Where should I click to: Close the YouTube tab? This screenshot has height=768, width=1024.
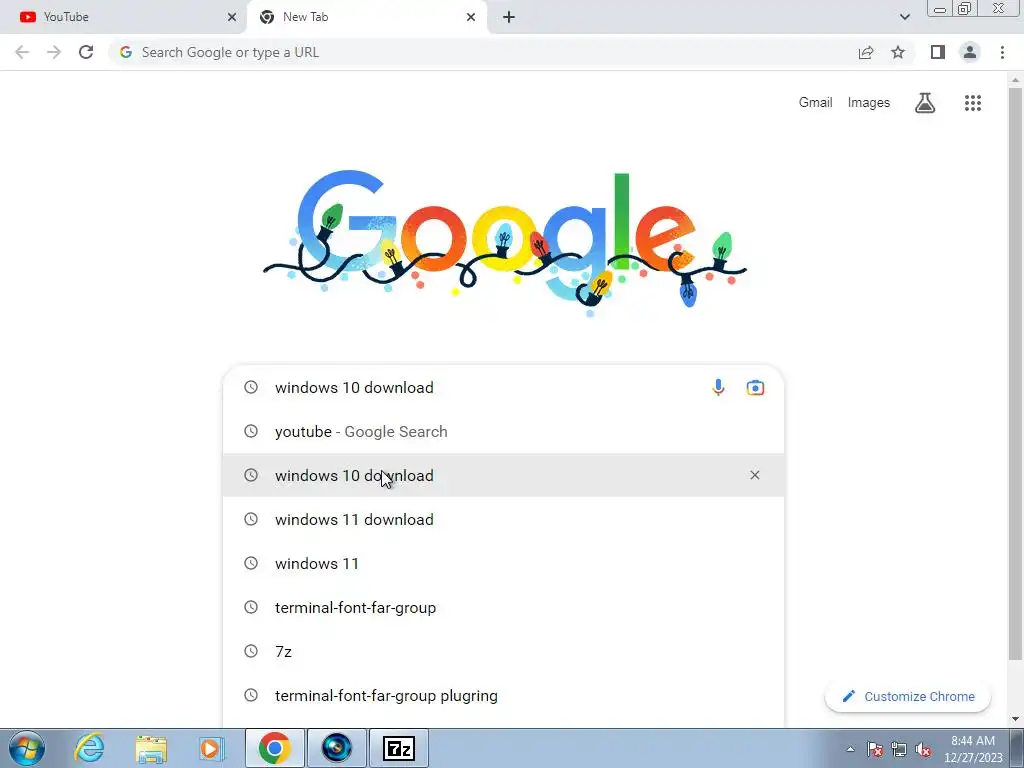click(x=232, y=17)
